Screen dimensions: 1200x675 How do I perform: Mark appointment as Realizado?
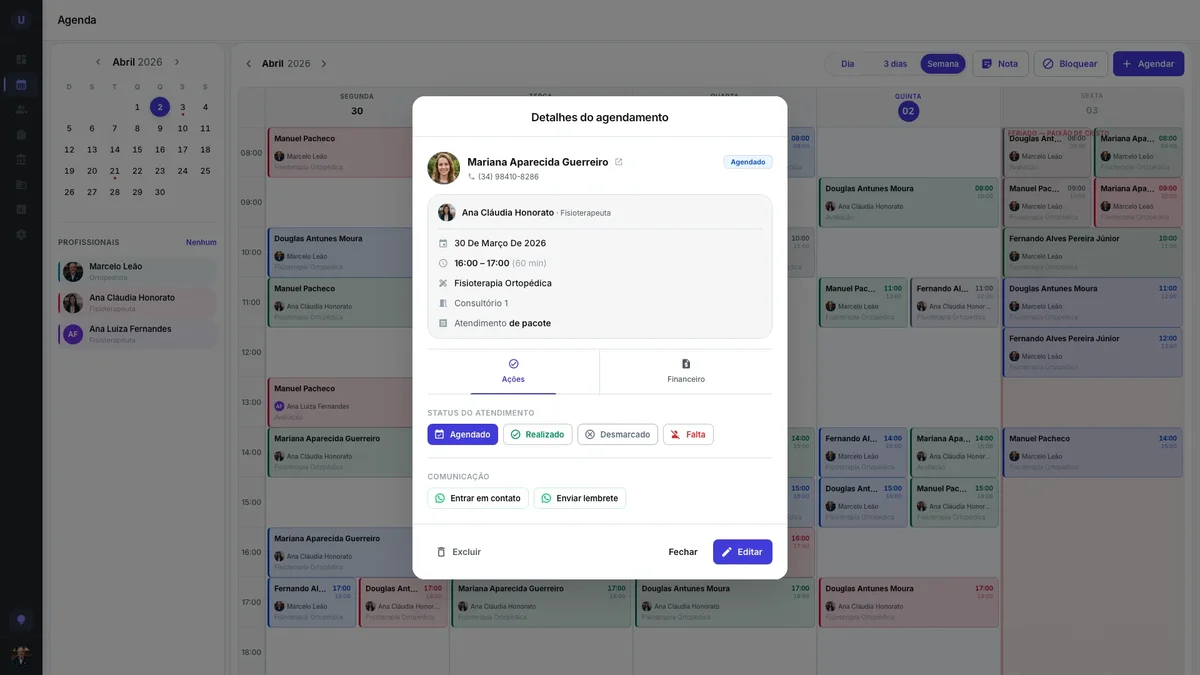coord(538,434)
